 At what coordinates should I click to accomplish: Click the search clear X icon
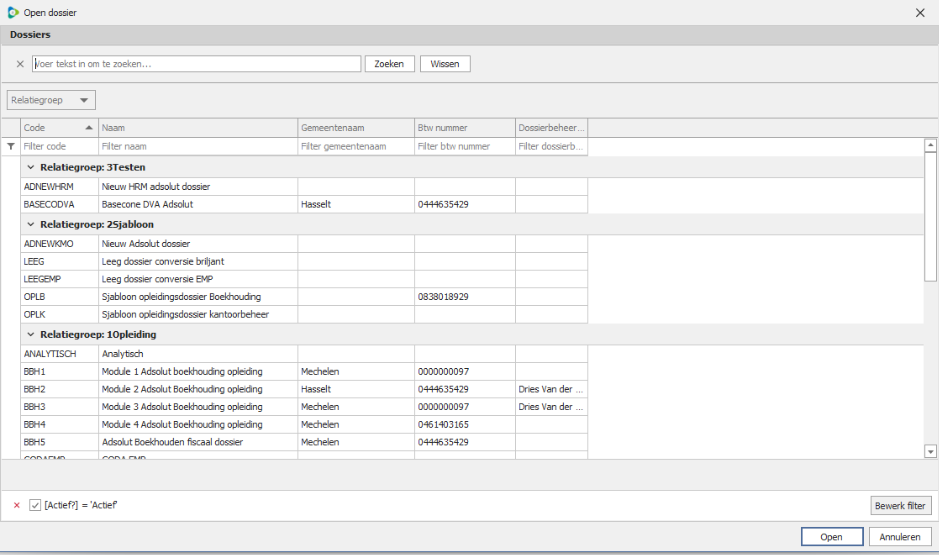pos(20,64)
